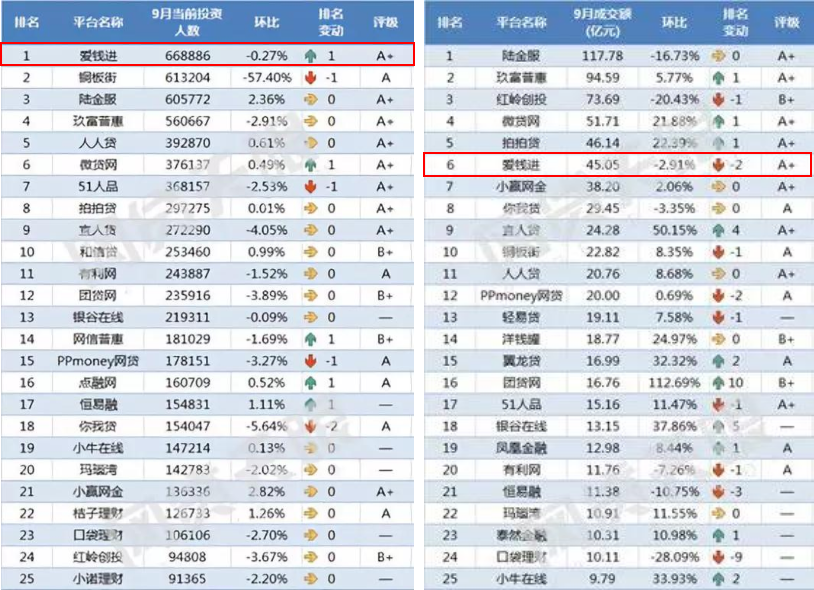Click the up arrow in the 112.69% row

[x=718, y=383]
